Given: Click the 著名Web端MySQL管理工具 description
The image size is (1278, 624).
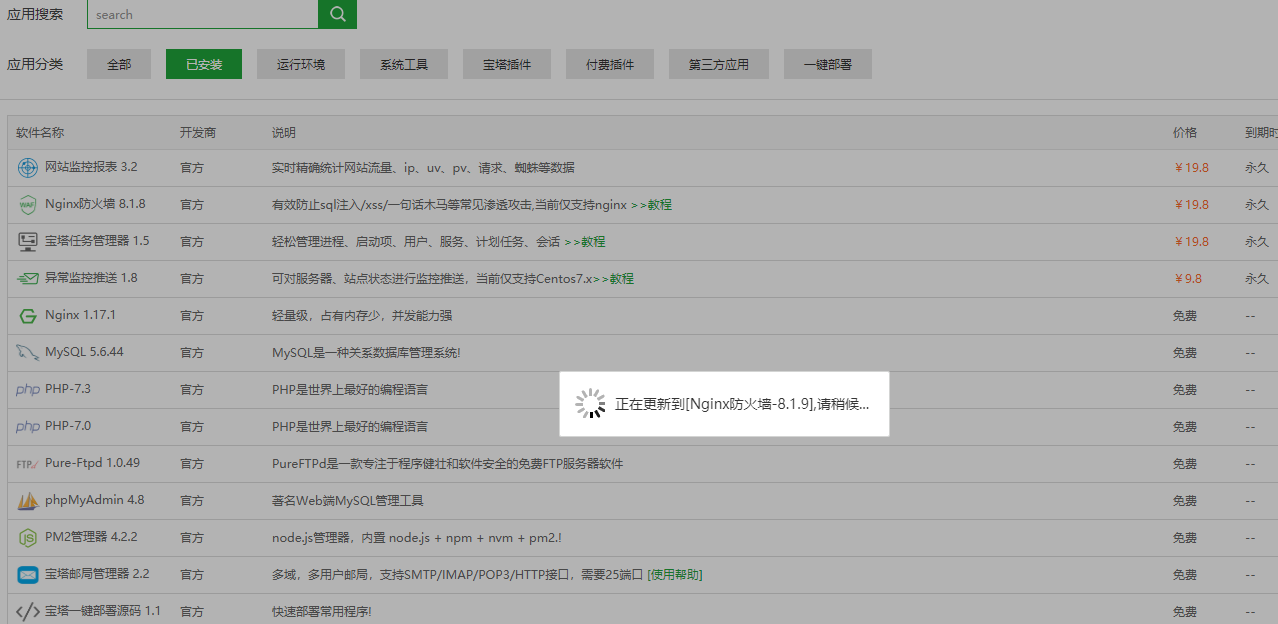Looking at the screenshot, I should (x=348, y=501).
